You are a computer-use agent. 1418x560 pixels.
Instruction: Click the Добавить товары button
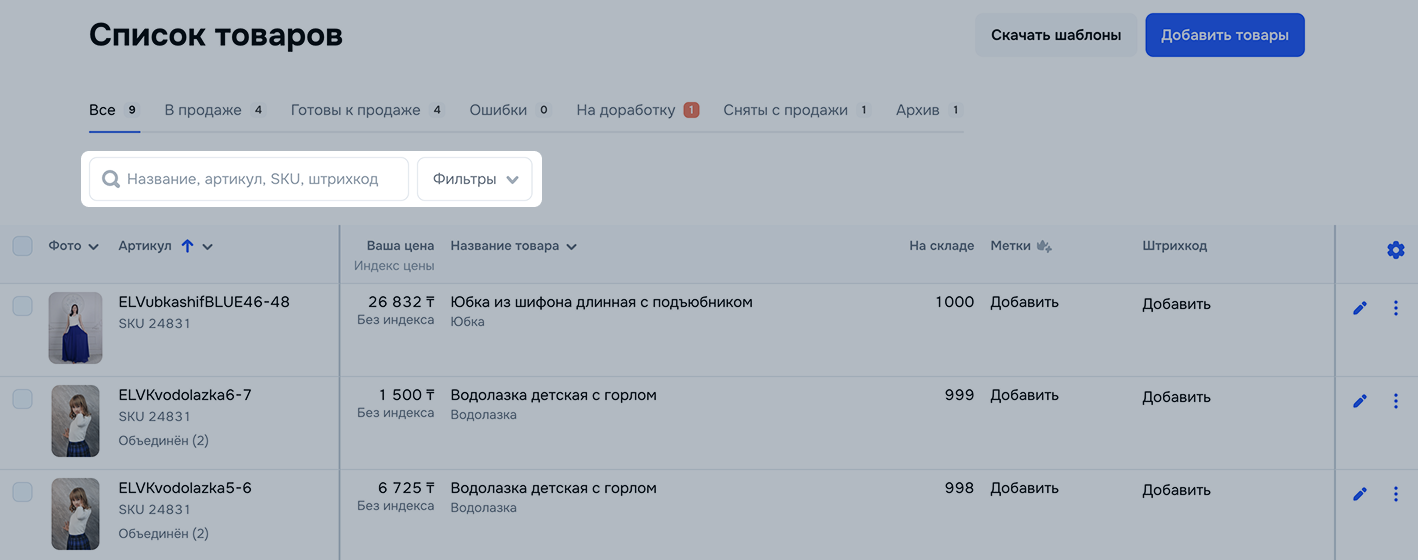click(x=1225, y=35)
